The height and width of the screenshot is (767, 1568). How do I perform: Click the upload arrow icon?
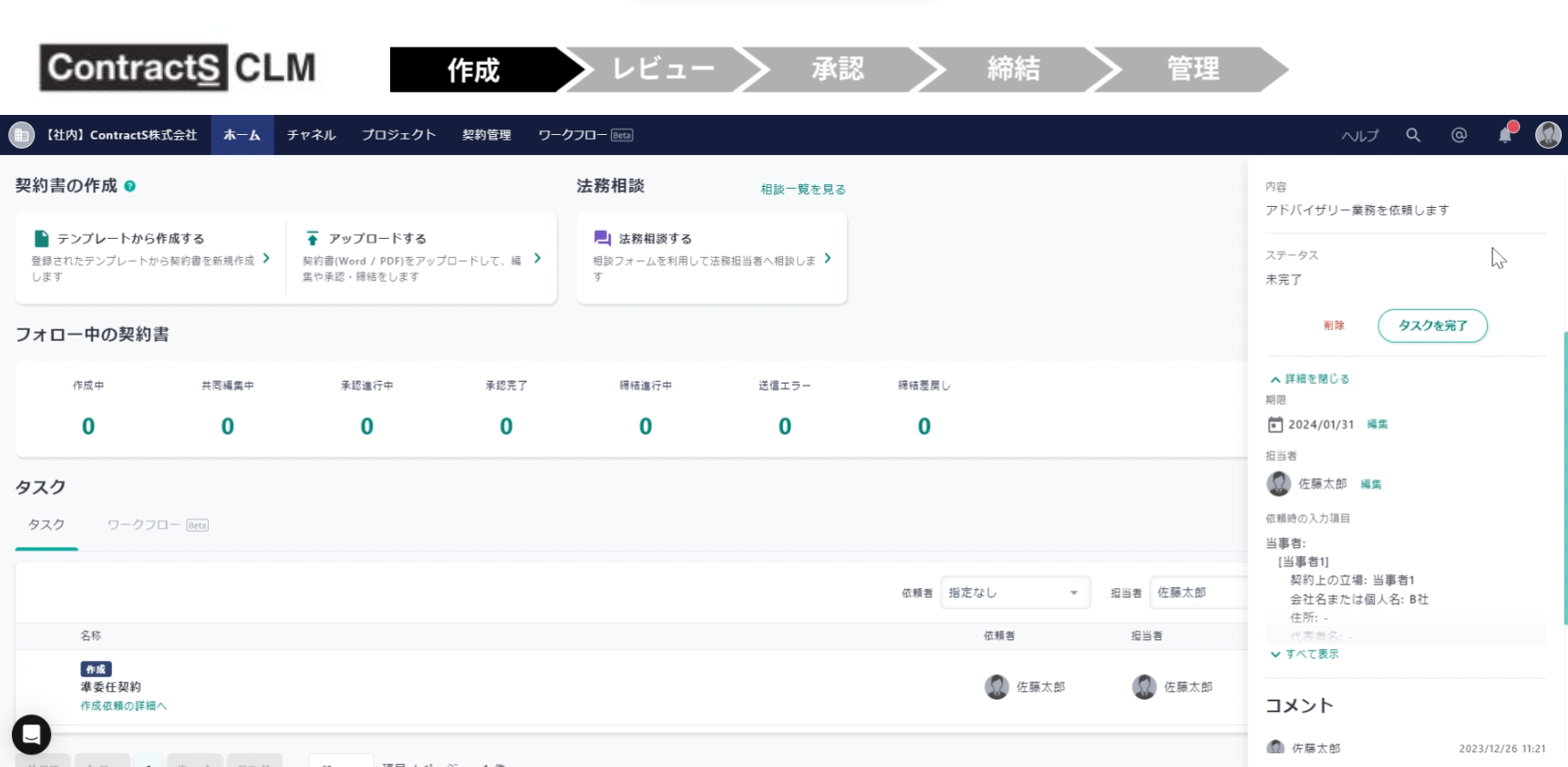coord(313,238)
